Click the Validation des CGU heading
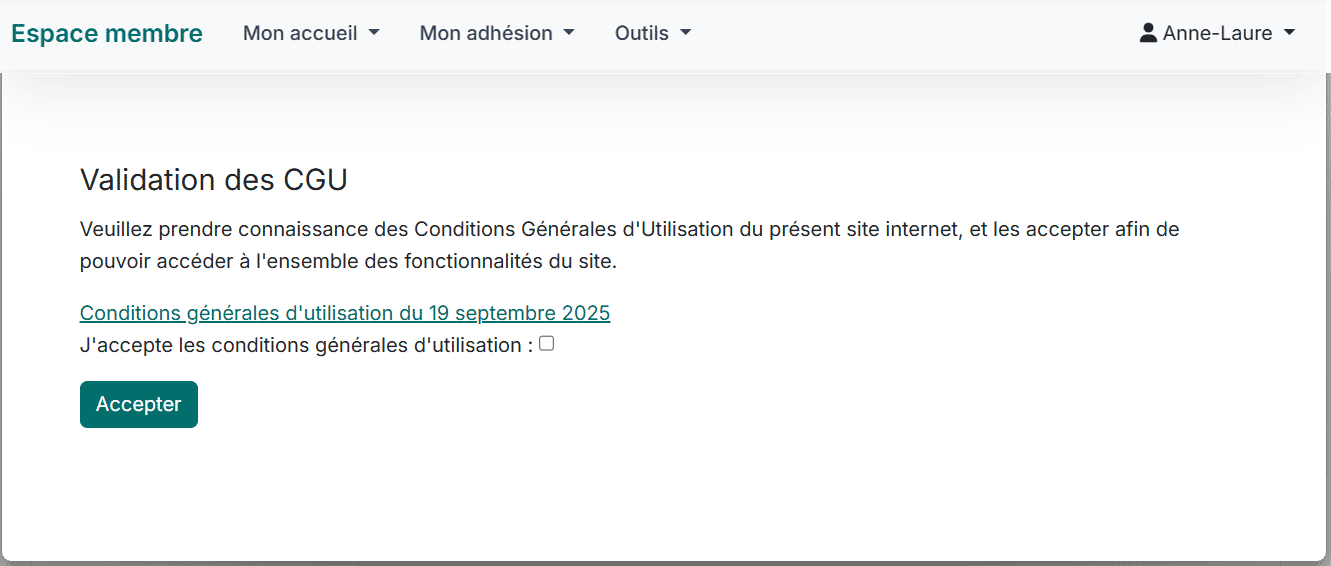Viewport: 1331px width, 566px height. coord(213,180)
